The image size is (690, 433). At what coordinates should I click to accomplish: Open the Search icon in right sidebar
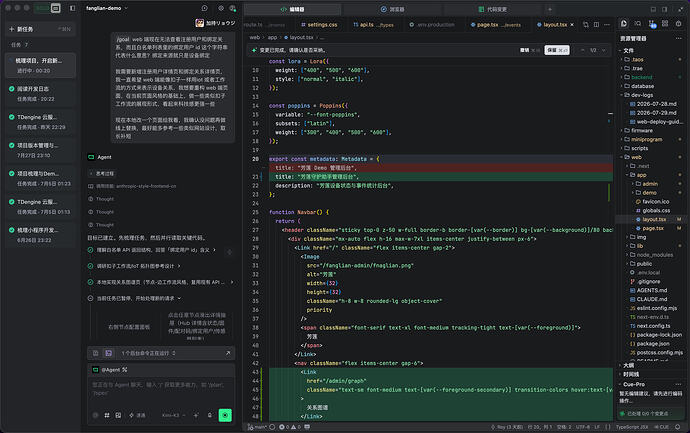[638, 23]
